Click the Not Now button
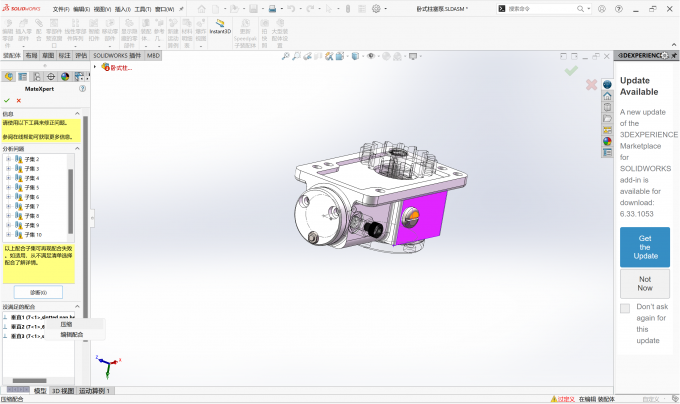Viewport: 680px width, 404px height. pos(645,283)
